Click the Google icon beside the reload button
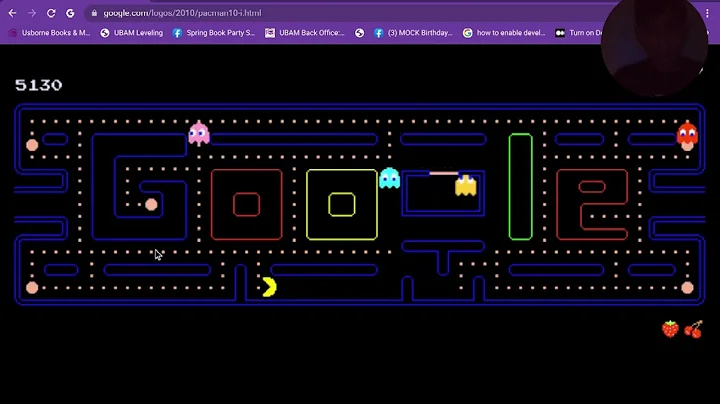The height and width of the screenshot is (404, 720). (70, 13)
